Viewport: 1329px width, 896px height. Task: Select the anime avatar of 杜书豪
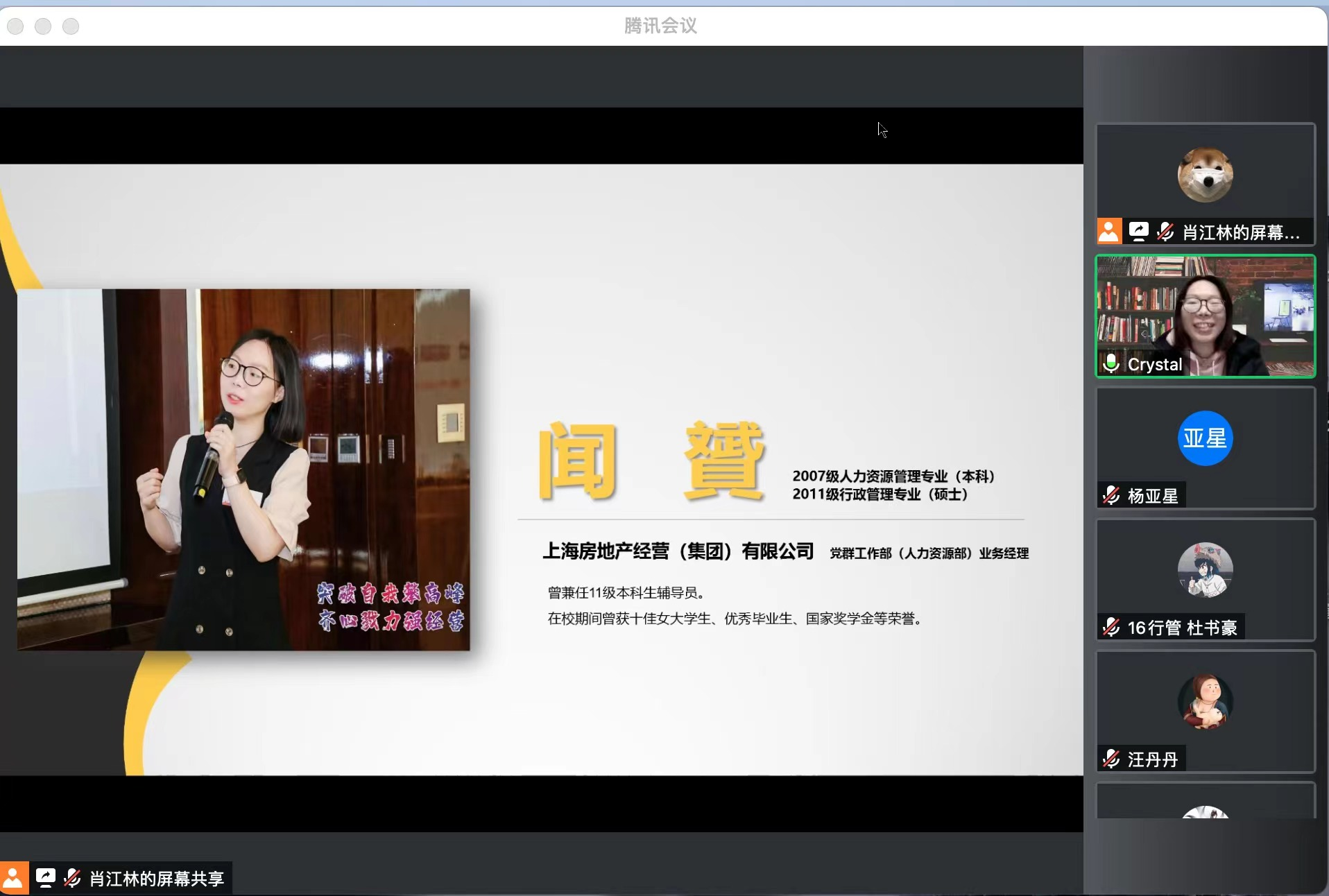click(x=1206, y=570)
